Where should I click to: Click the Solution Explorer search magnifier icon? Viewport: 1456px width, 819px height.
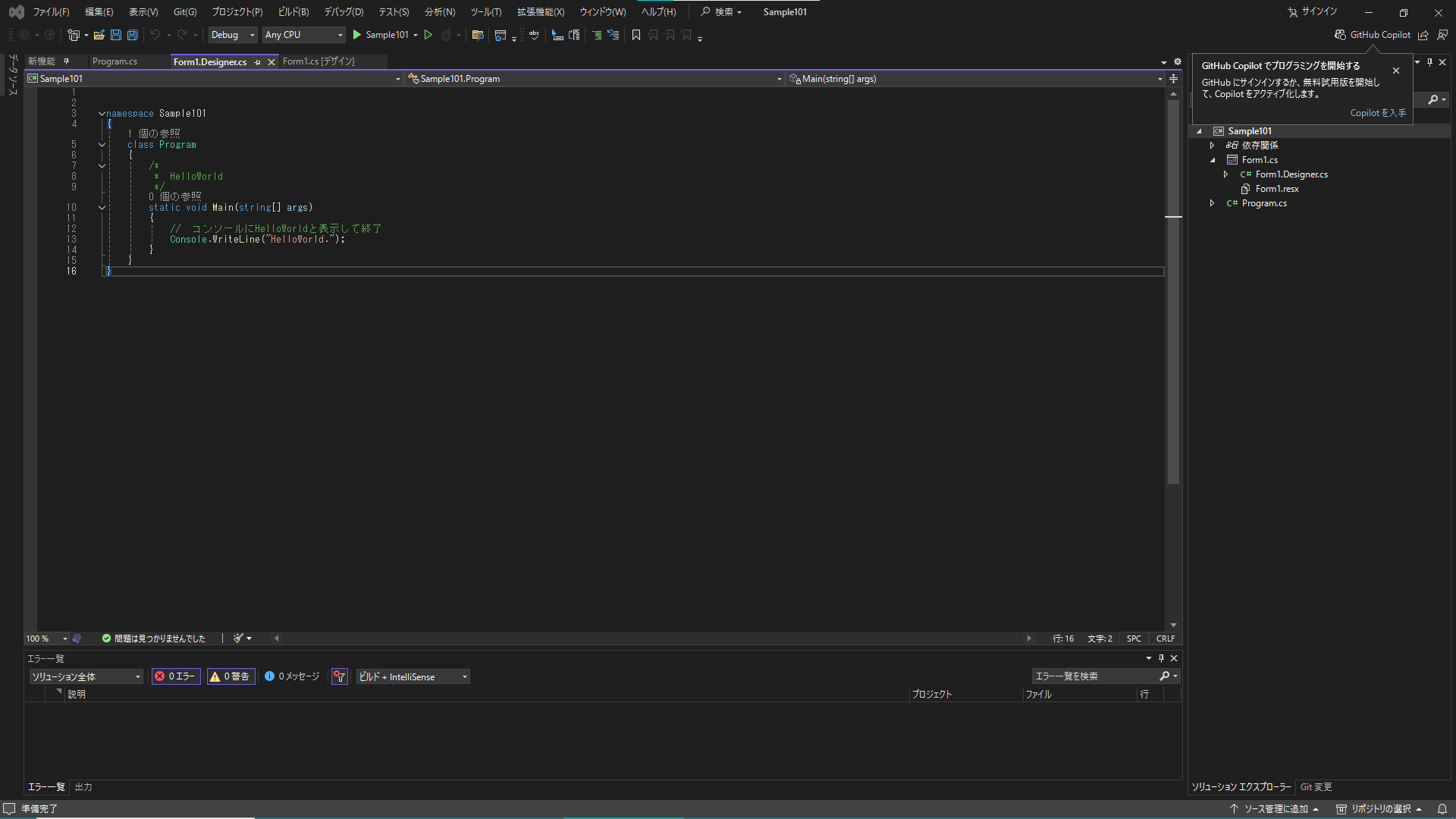click(1433, 100)
